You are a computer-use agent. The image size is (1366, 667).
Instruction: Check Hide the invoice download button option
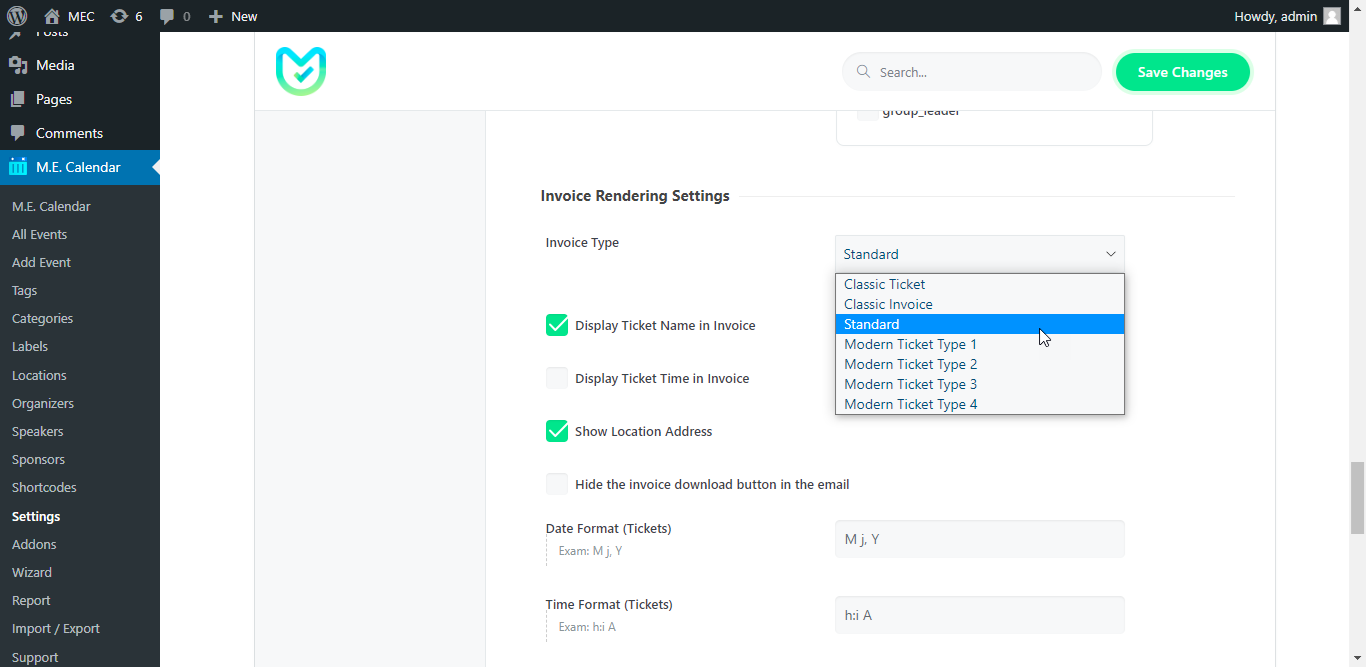coord(557,484)
